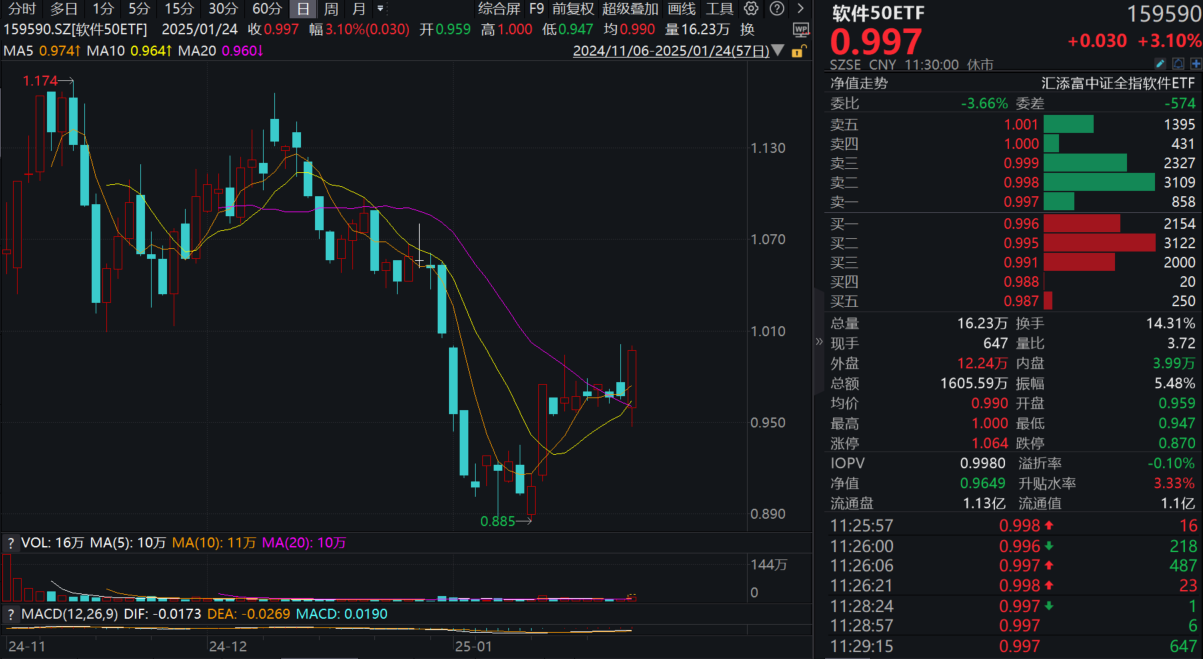Click the 综合屏 button

(499, 9)
